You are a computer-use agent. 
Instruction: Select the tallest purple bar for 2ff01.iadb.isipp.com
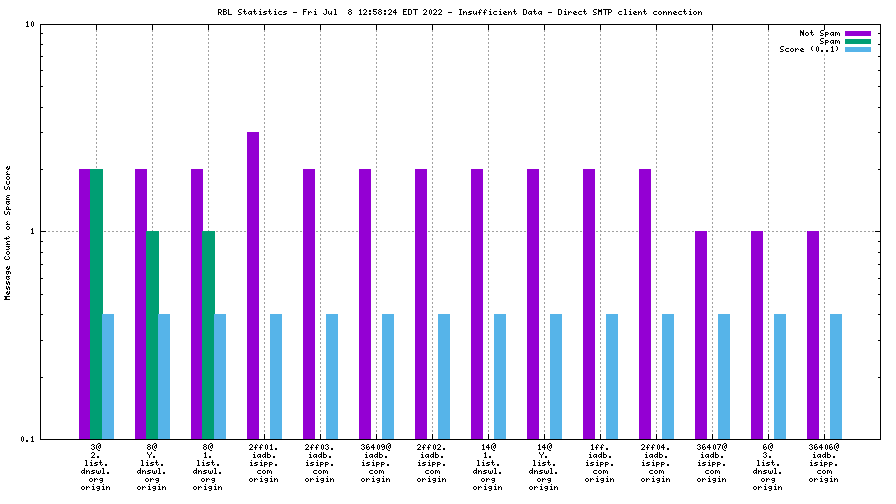pyautogui.click(x=253, y=285)
